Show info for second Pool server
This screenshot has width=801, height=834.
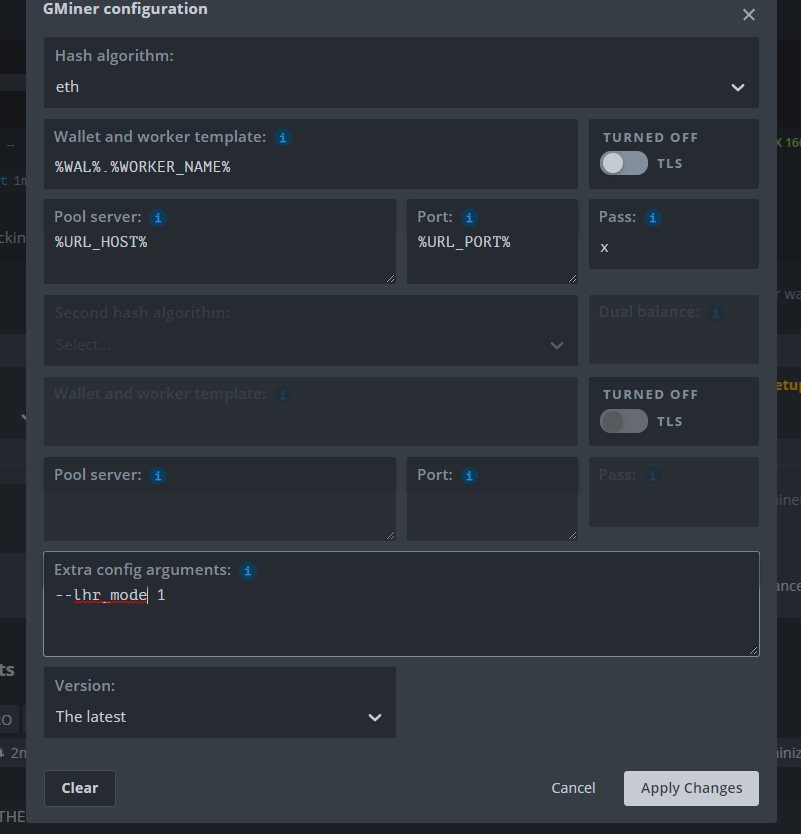(x=158, y=476)
